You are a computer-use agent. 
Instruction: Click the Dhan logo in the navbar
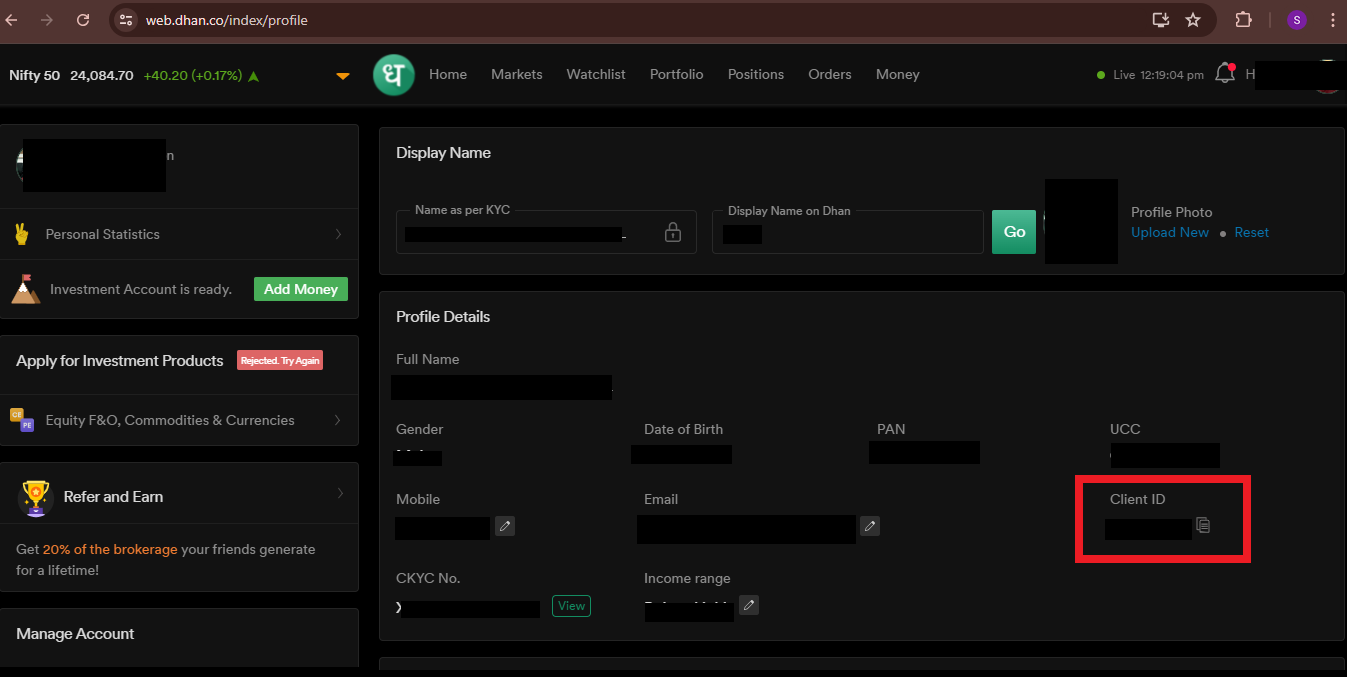click(393, 74)
